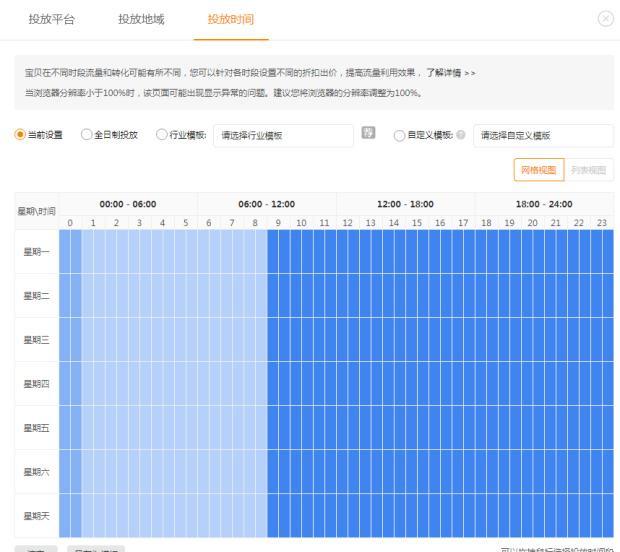The height and width of the screenshot is (552, 620).
Task: Select 星期一 first half-hour cell of hour 20
Action: (x=527, y=251)
